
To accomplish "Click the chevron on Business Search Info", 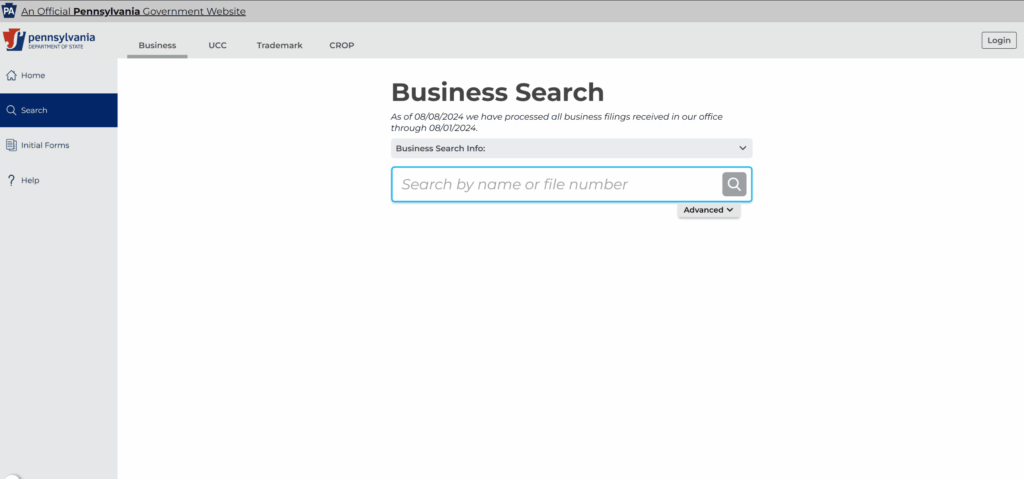I will click(x=742, y=148).
